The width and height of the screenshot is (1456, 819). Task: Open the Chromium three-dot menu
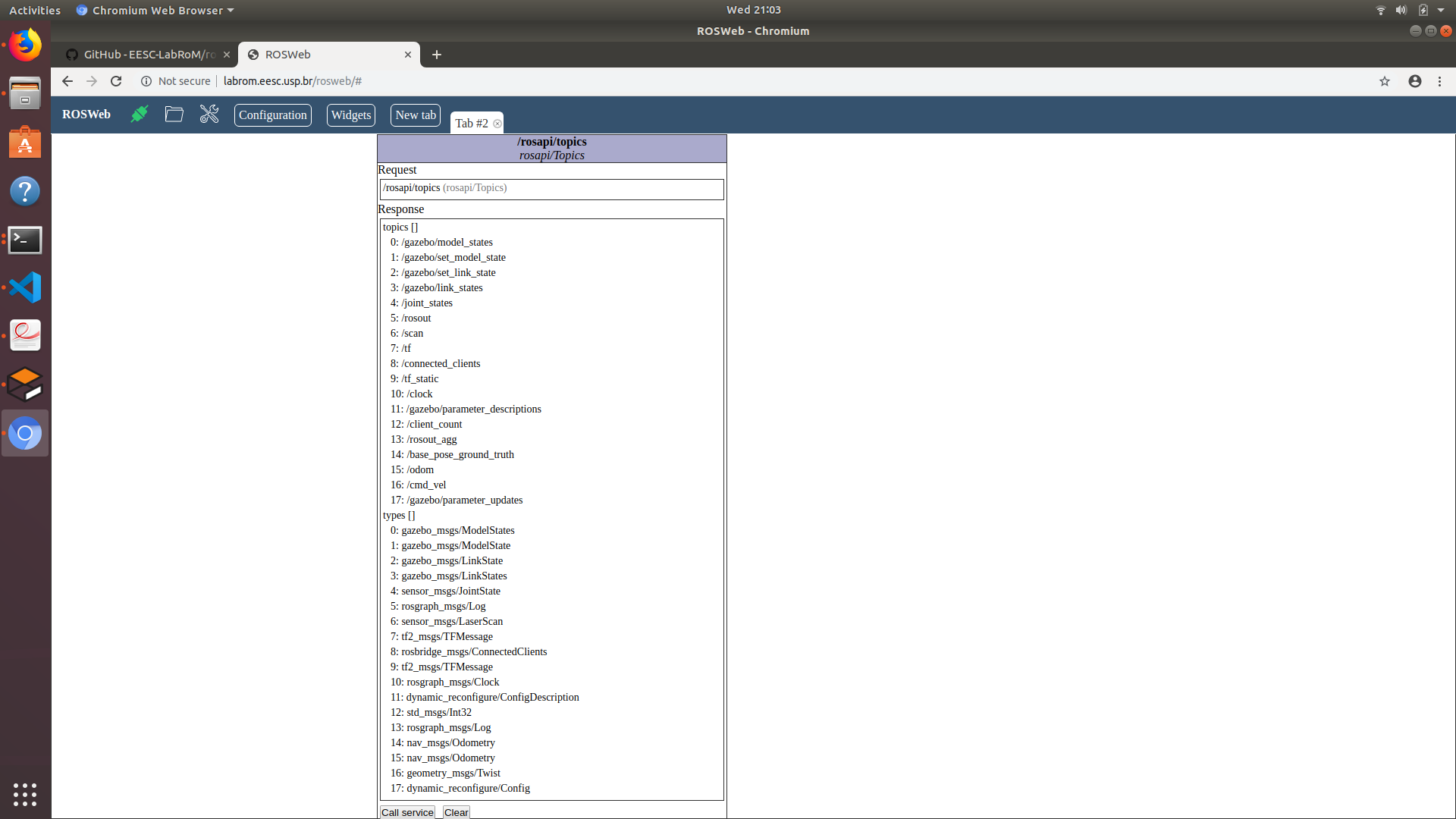click(1439, 81)
